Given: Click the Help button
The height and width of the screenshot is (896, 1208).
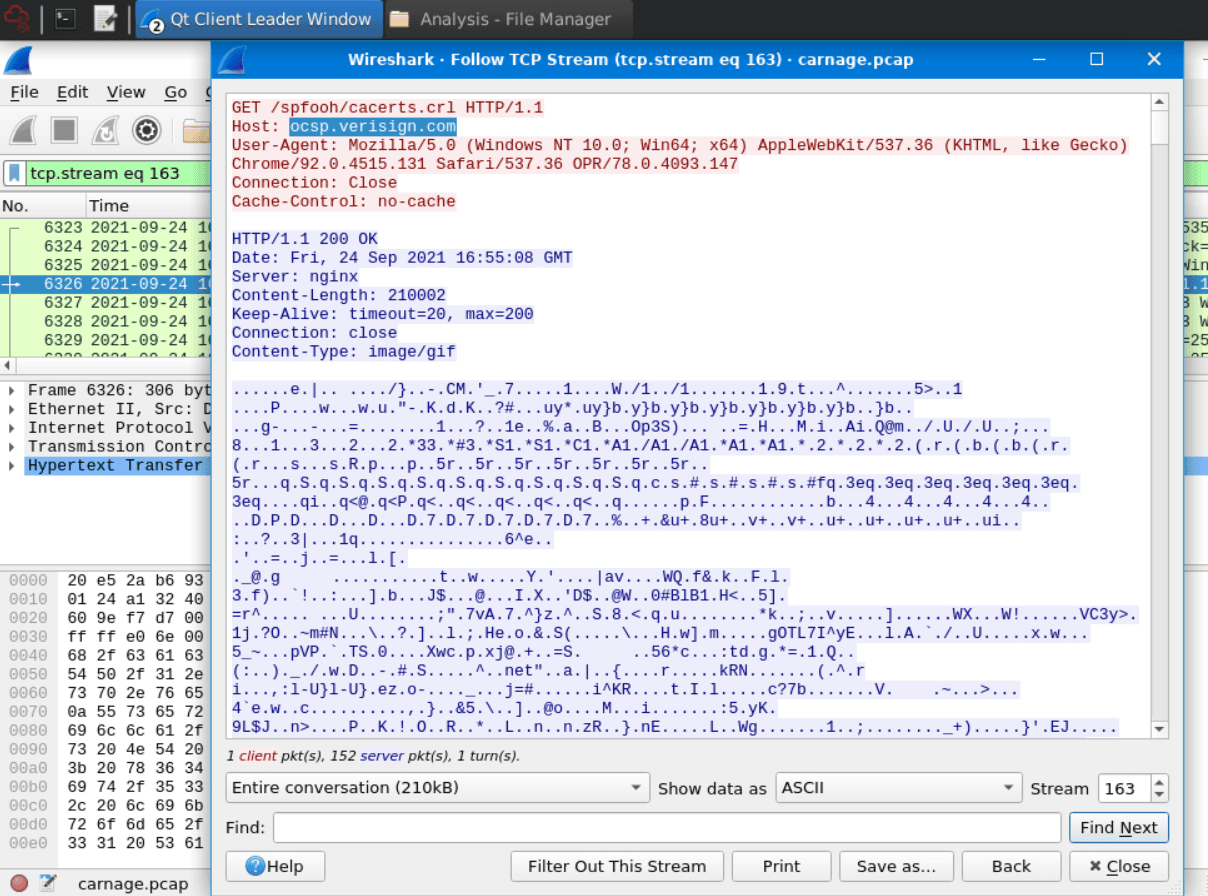Looking at the screenshot, I should tap(274, 866).
